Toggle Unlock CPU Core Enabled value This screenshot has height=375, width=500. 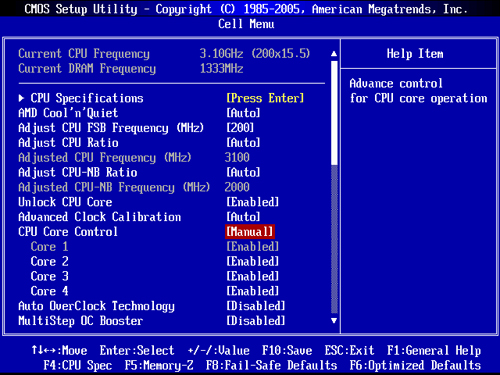point(252,202)
